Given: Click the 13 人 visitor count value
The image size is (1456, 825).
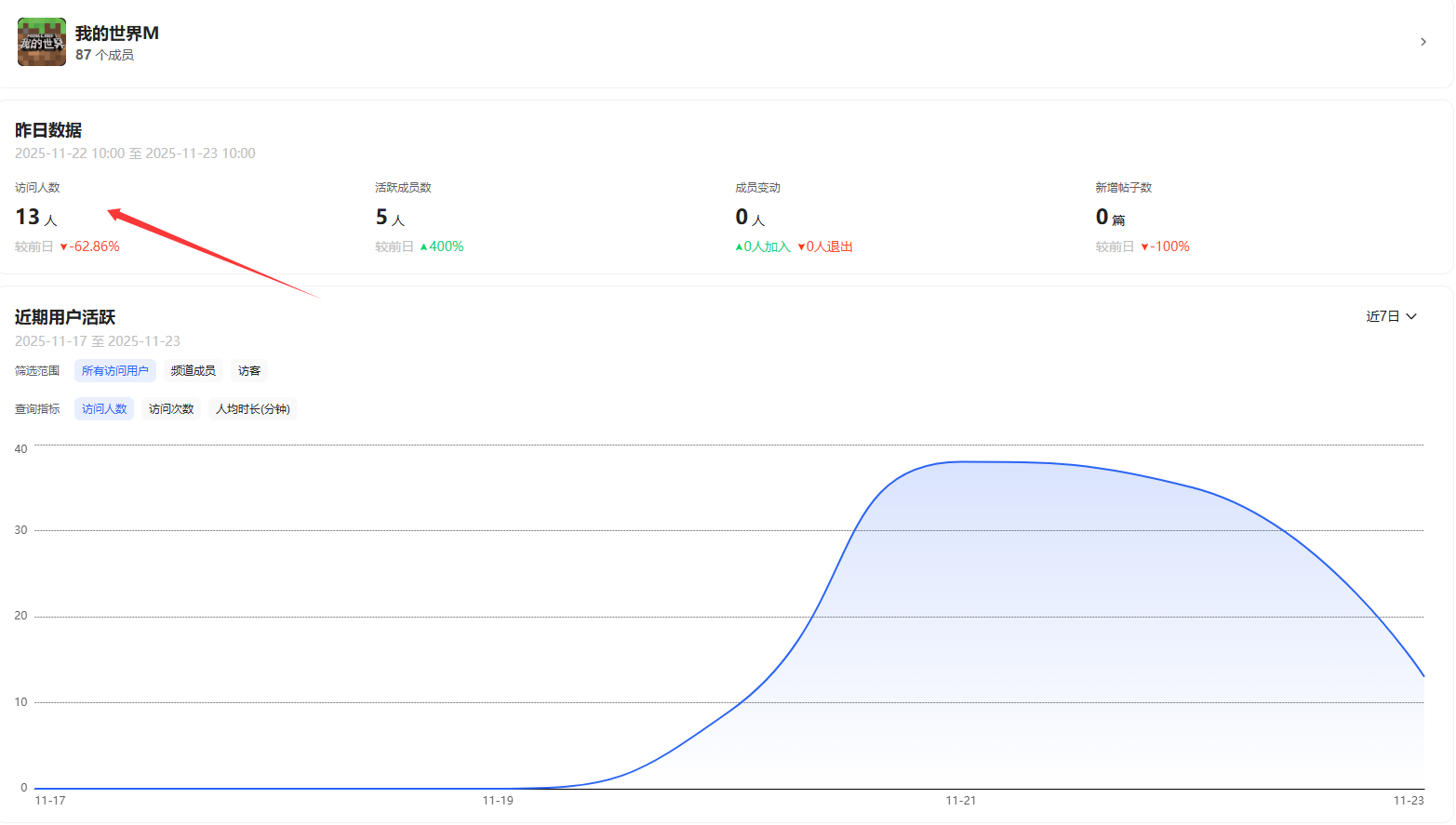Looking at the screenshot, I should pyautogui.click(x=35, y=218).
